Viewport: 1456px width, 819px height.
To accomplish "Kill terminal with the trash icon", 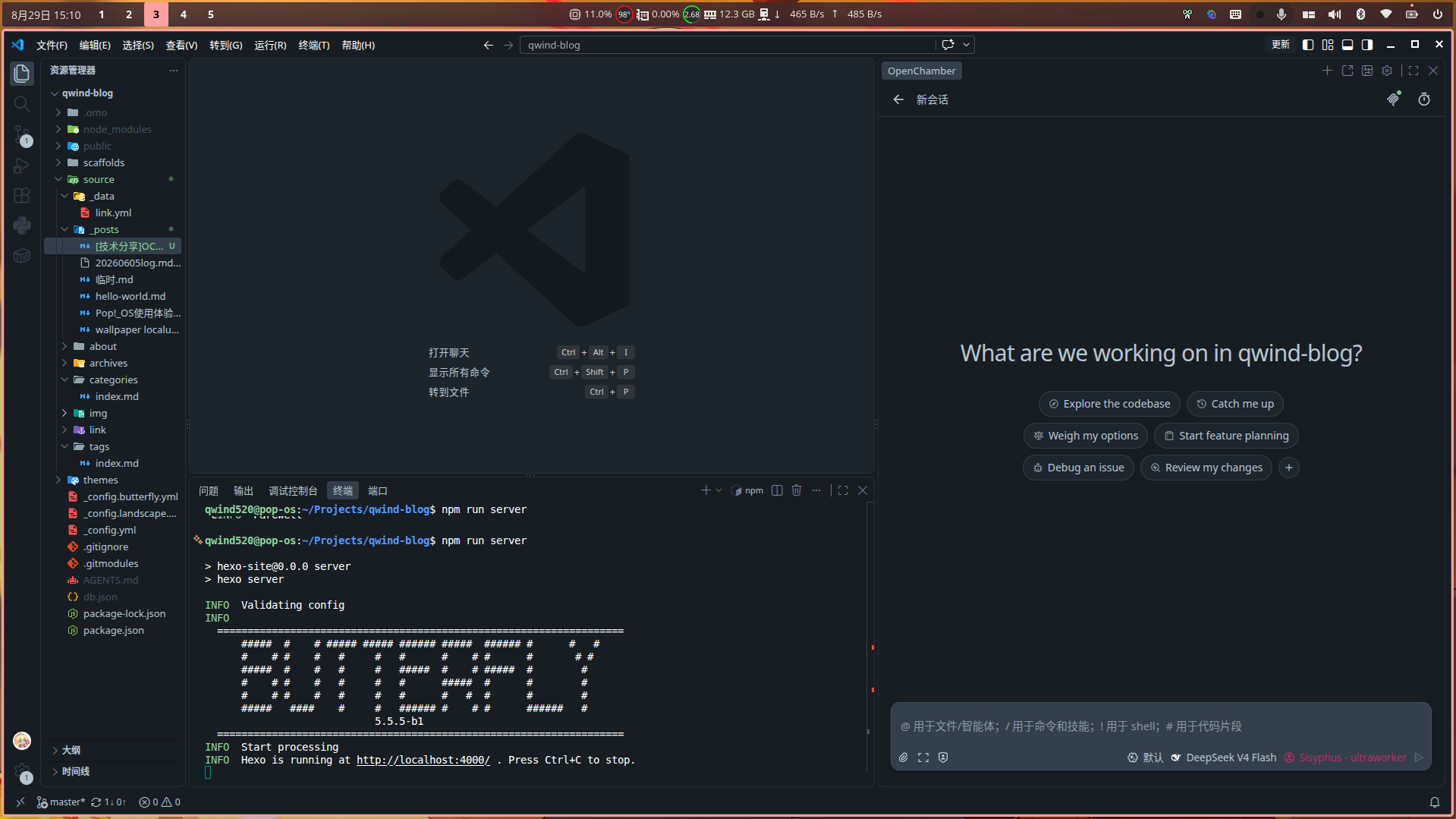I will [797, 490].
